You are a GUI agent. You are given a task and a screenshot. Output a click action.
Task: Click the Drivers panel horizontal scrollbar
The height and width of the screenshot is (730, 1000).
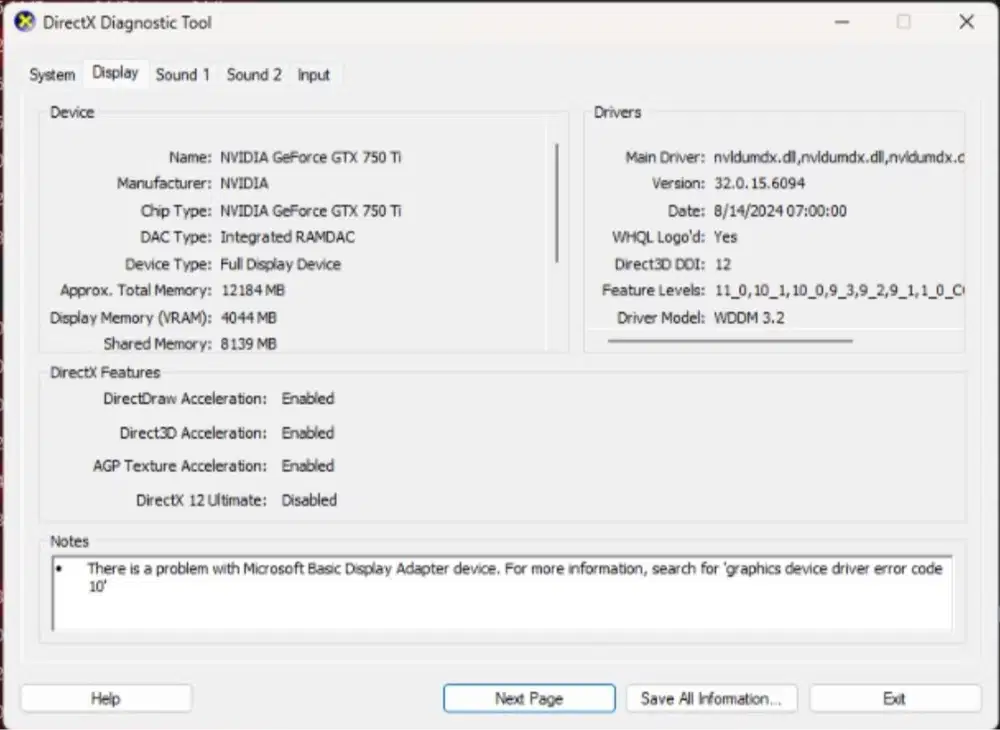coord(730,341)
